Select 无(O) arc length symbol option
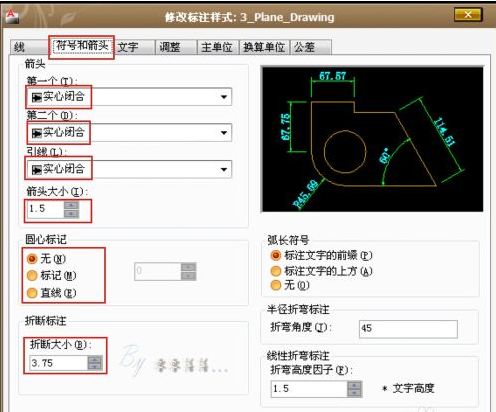496x412 pixels. tap(290, 285)
